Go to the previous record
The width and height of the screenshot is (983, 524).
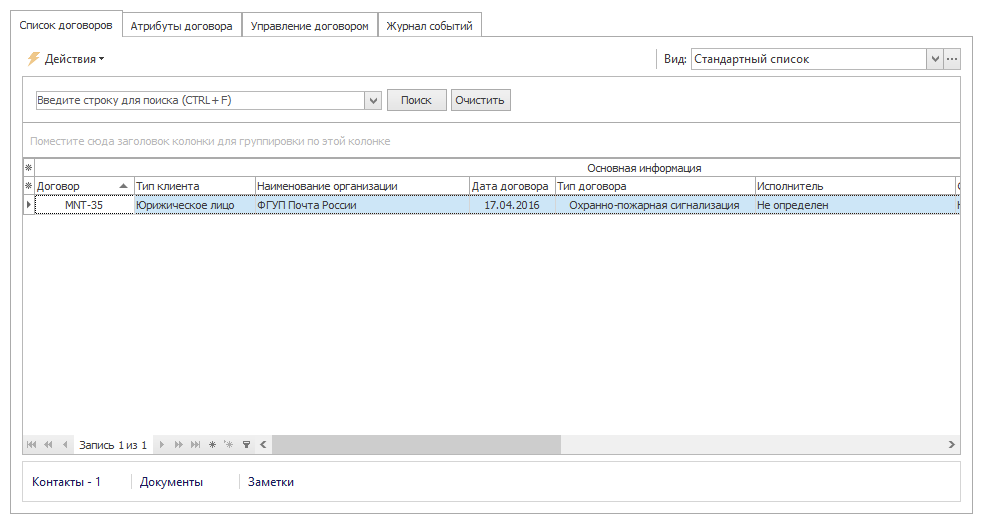pyautogui.click(x=65, y=444)
